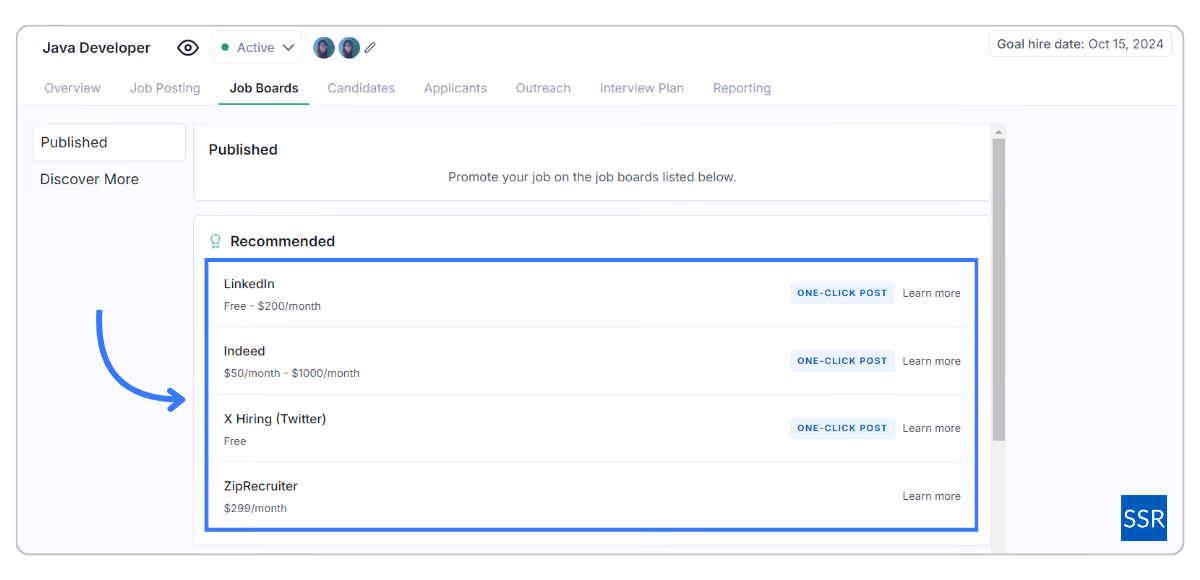This screenshot has width=1200, height=580.
Task: Open the Applicants tab
Action: [455, 88]
